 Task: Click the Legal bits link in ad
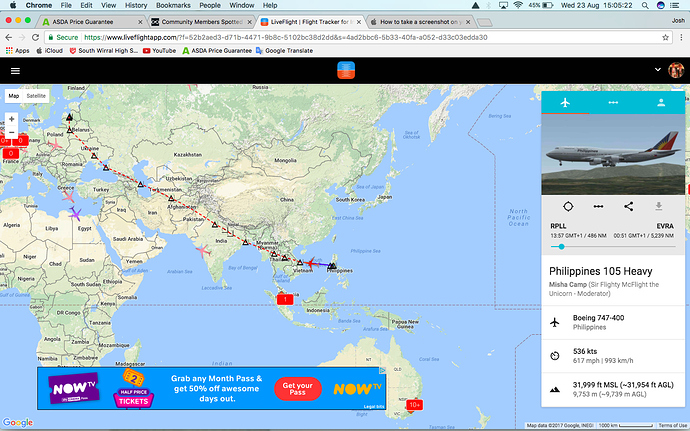point(374,406)
